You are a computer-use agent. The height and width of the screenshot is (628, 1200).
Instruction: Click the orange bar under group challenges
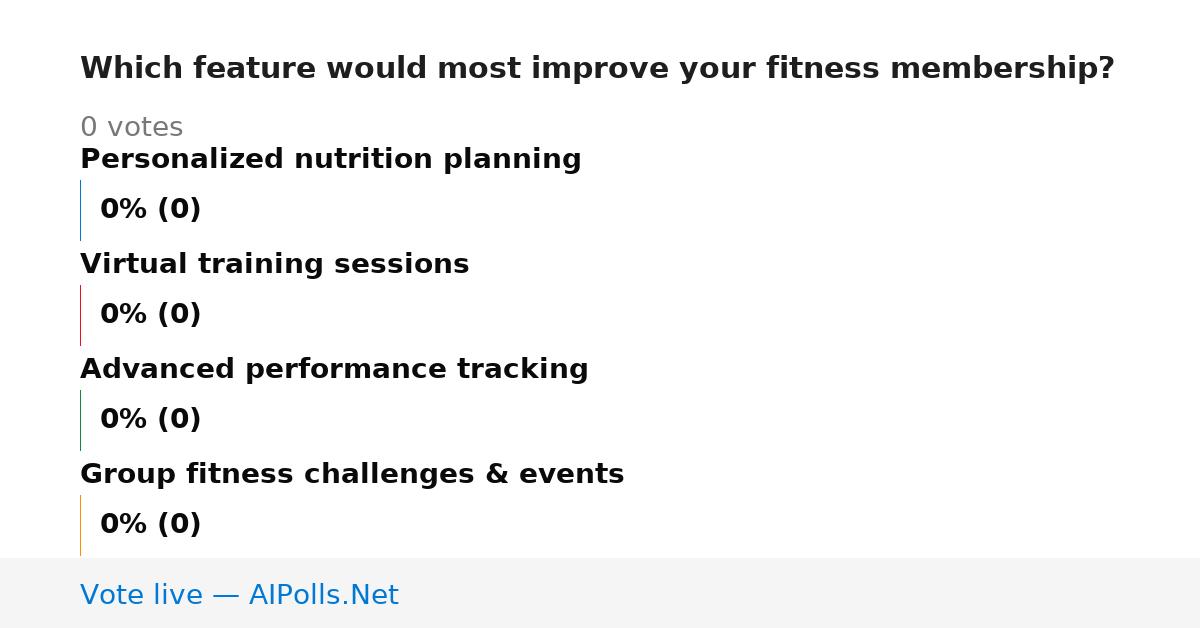[80, 525]
